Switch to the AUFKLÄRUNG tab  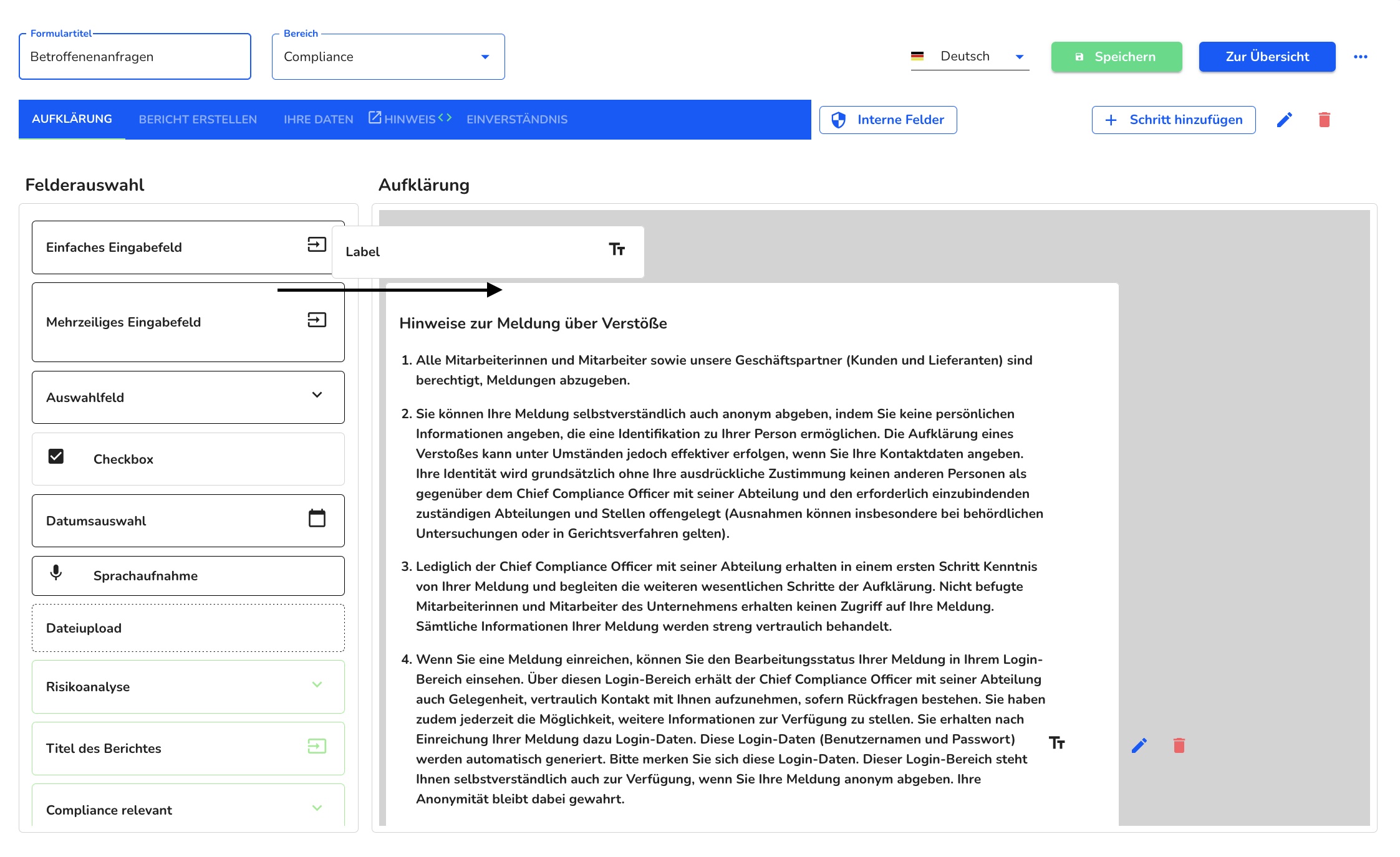72,119
